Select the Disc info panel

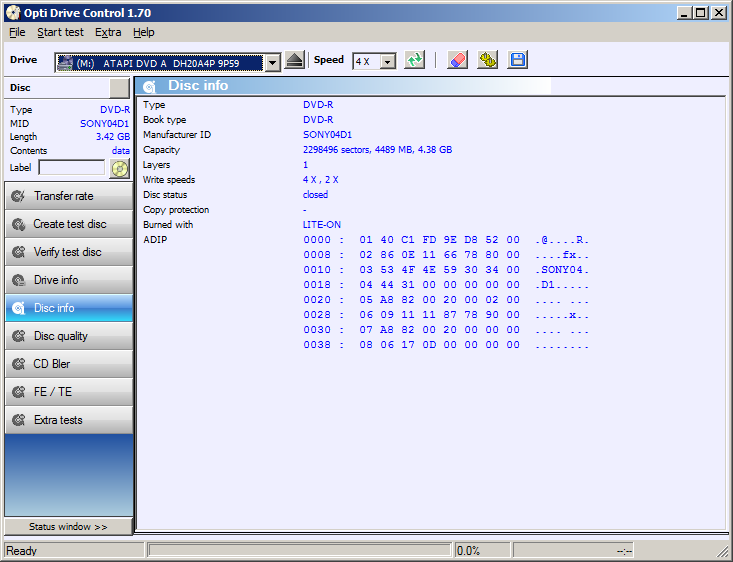pyautogui.click(x=69, y=308)
